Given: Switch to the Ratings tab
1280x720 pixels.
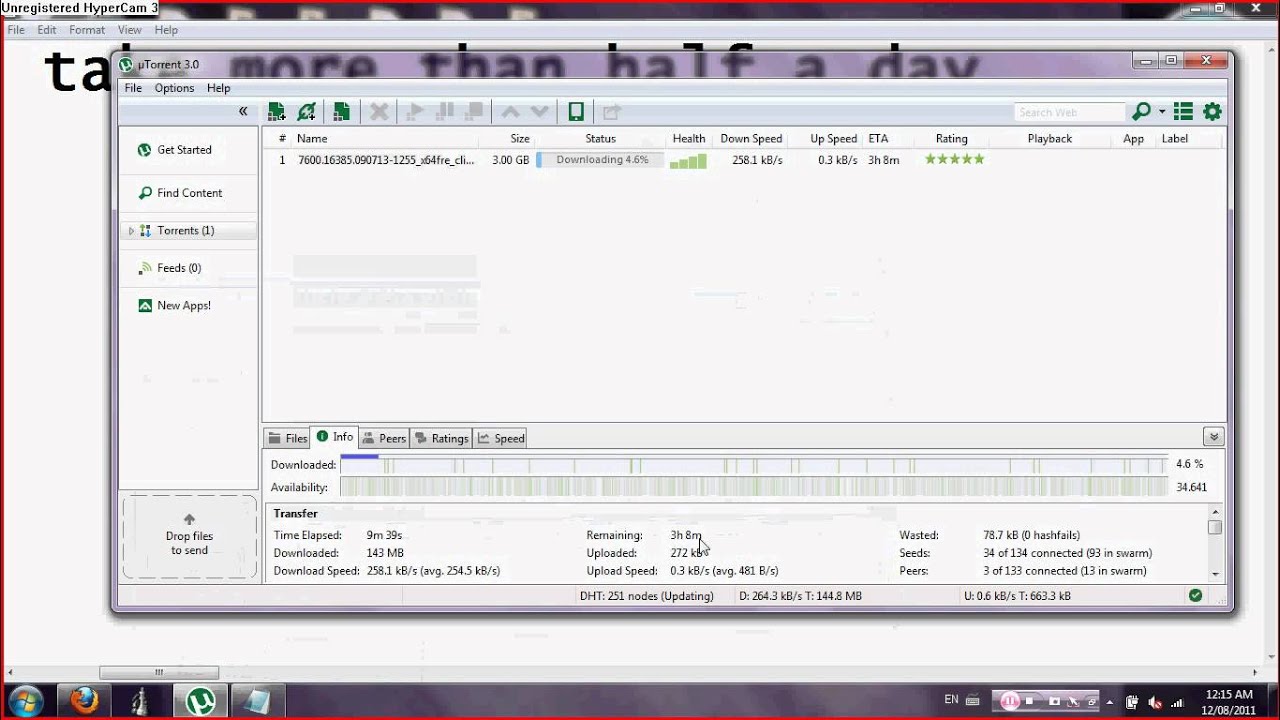Looking at the screenshot, I should [x=441, y=438].
